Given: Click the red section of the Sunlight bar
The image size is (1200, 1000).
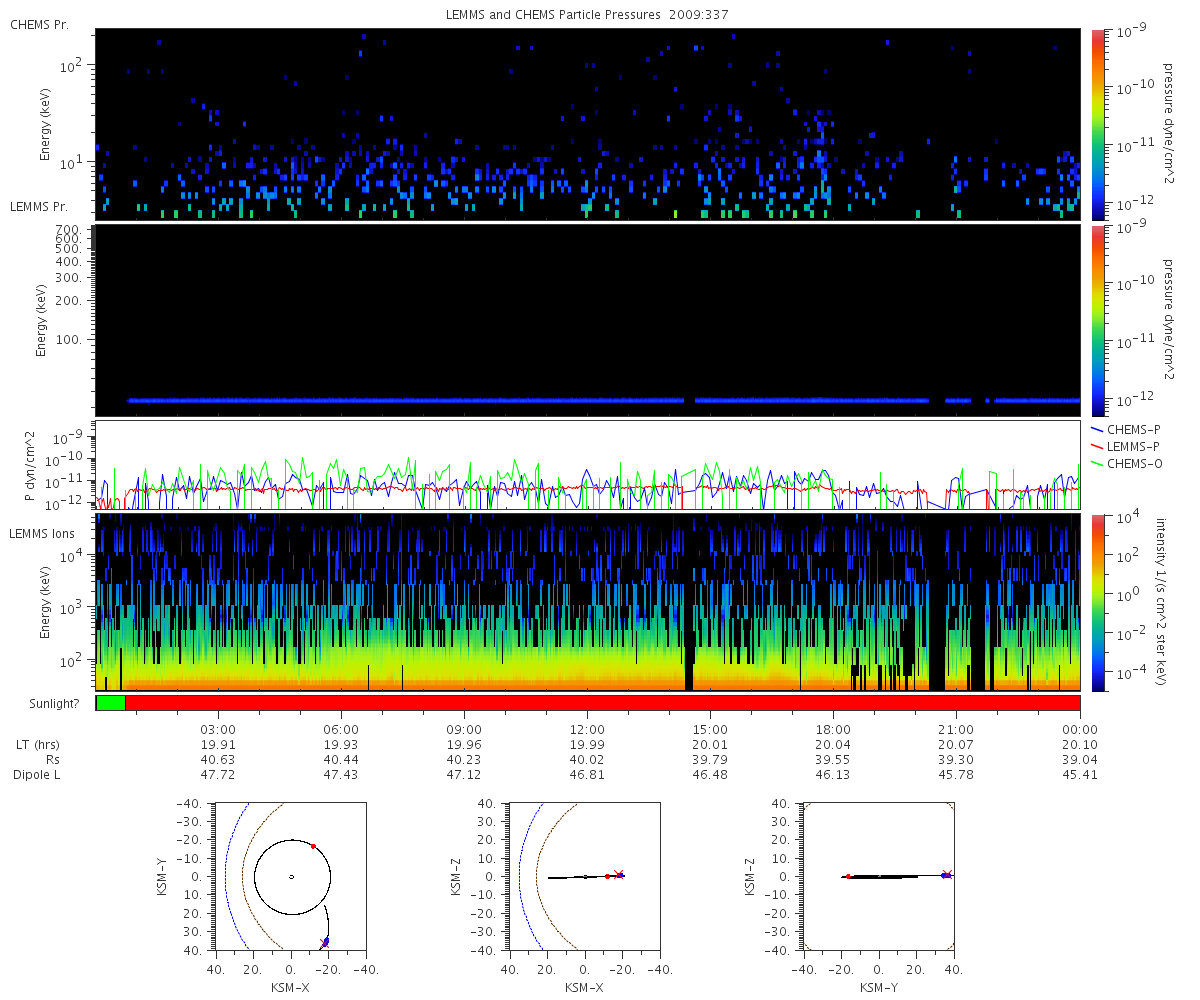Looking at the screenshot, I should point(602,703).
